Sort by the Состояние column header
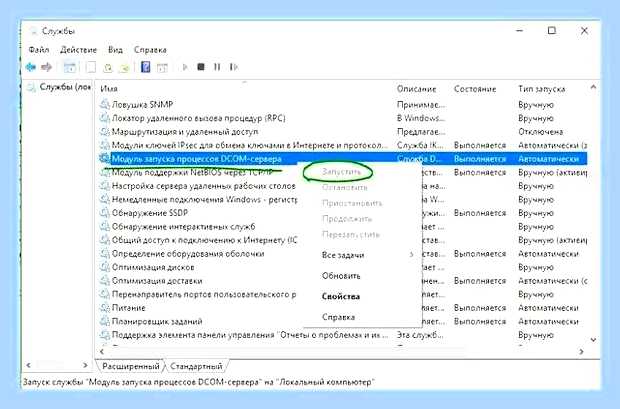620x409 pixels. pyautogui.click(x=475, y=89)
